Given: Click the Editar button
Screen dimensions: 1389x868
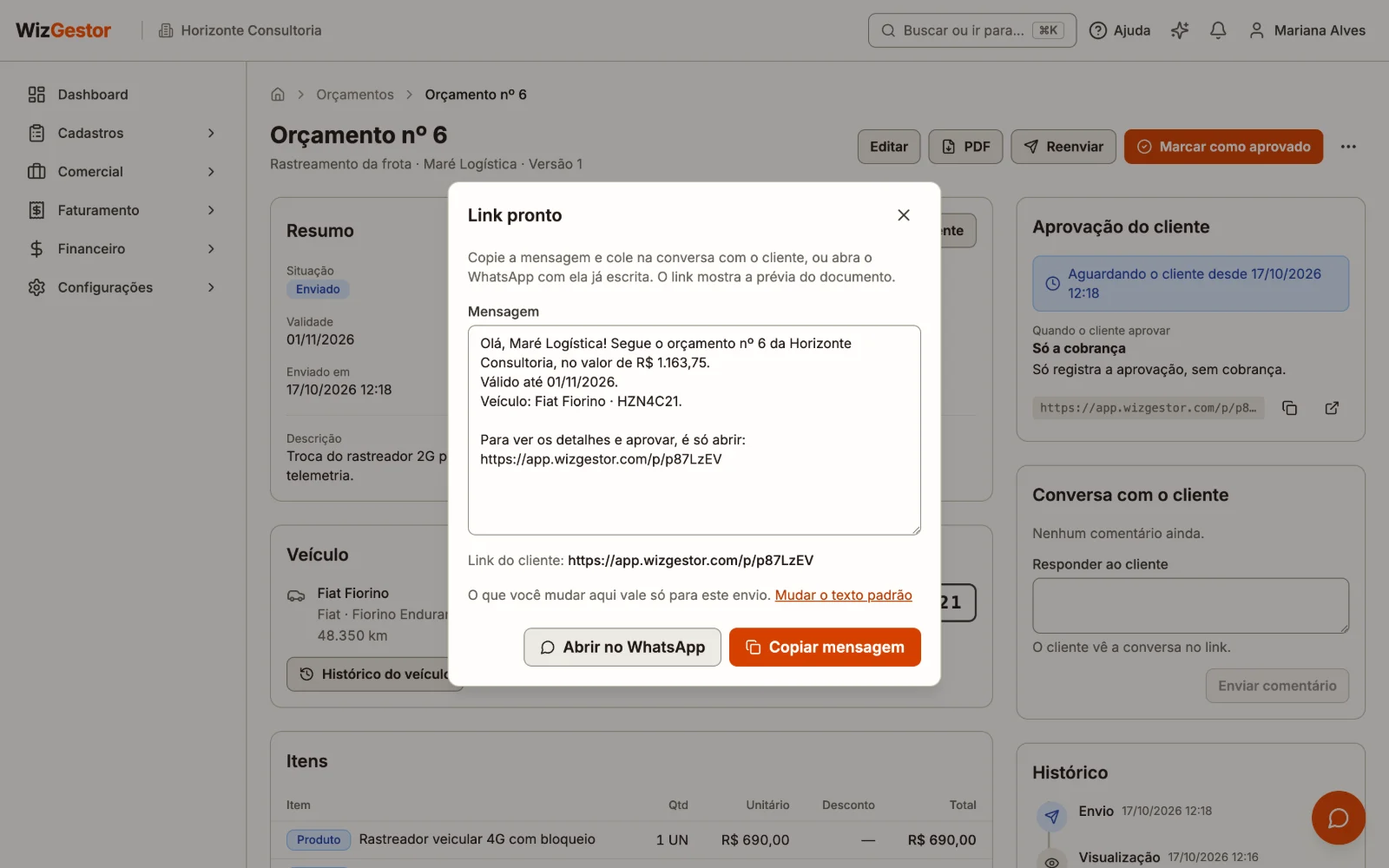Looking at the screenshot, I should (889, 147).
